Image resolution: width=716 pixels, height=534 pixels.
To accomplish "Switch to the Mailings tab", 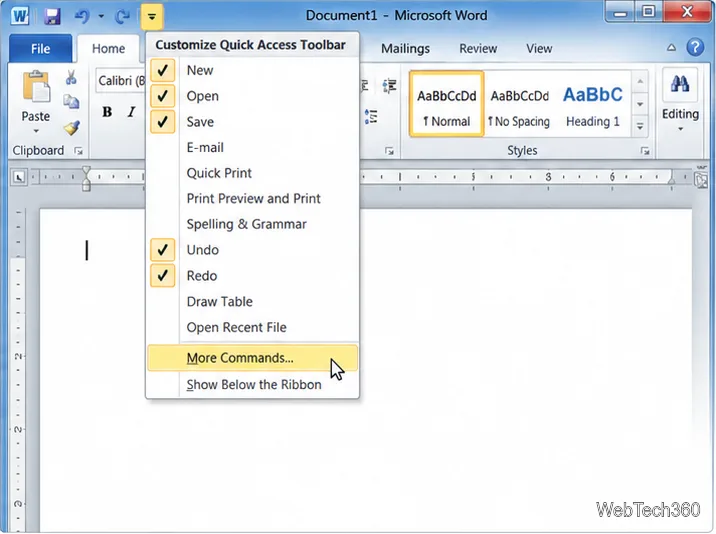I will coord(405,48).
